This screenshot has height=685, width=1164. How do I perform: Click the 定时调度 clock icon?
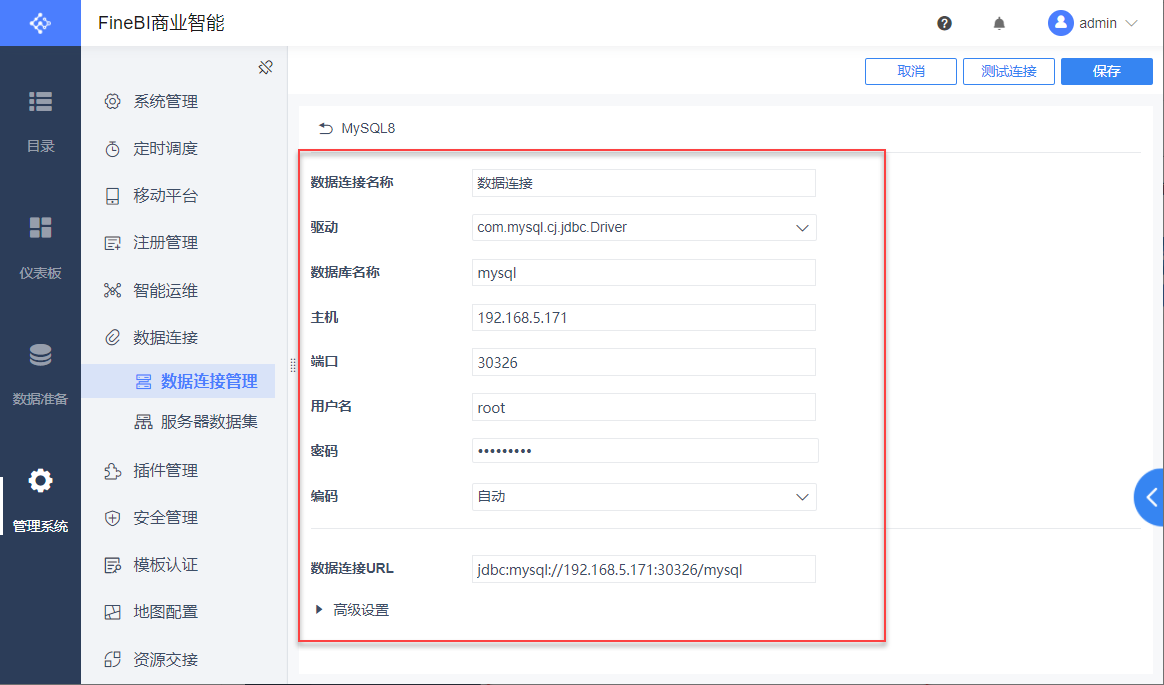coord(112,148)
